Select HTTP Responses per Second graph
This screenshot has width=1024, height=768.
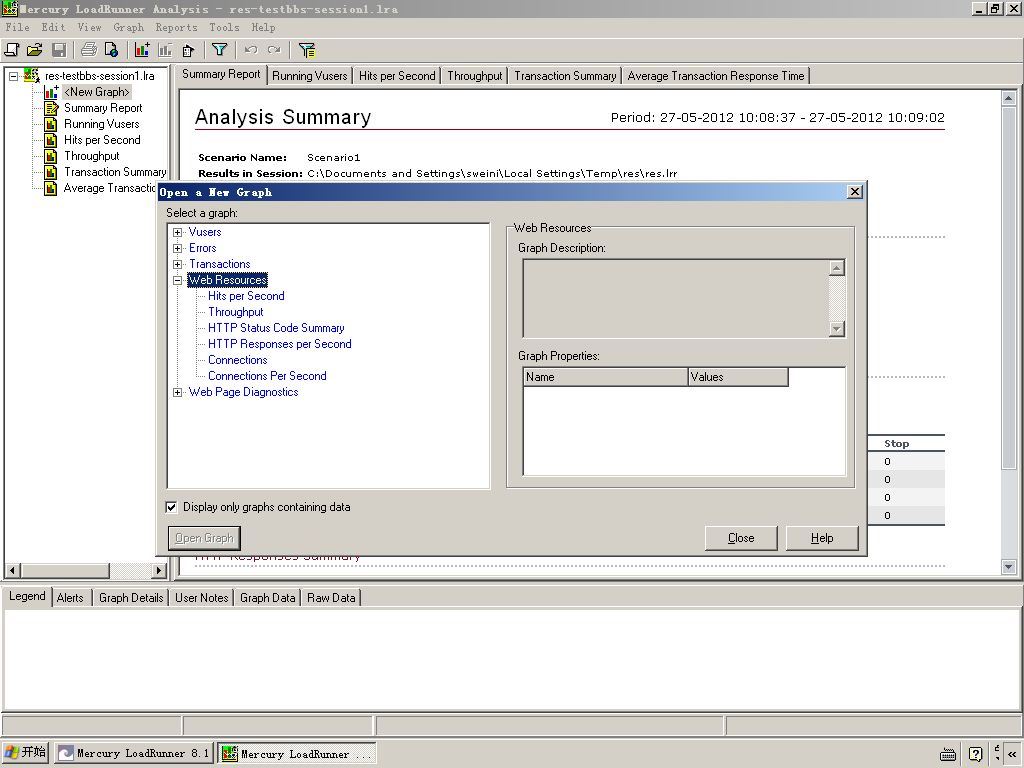click(280, 344)
